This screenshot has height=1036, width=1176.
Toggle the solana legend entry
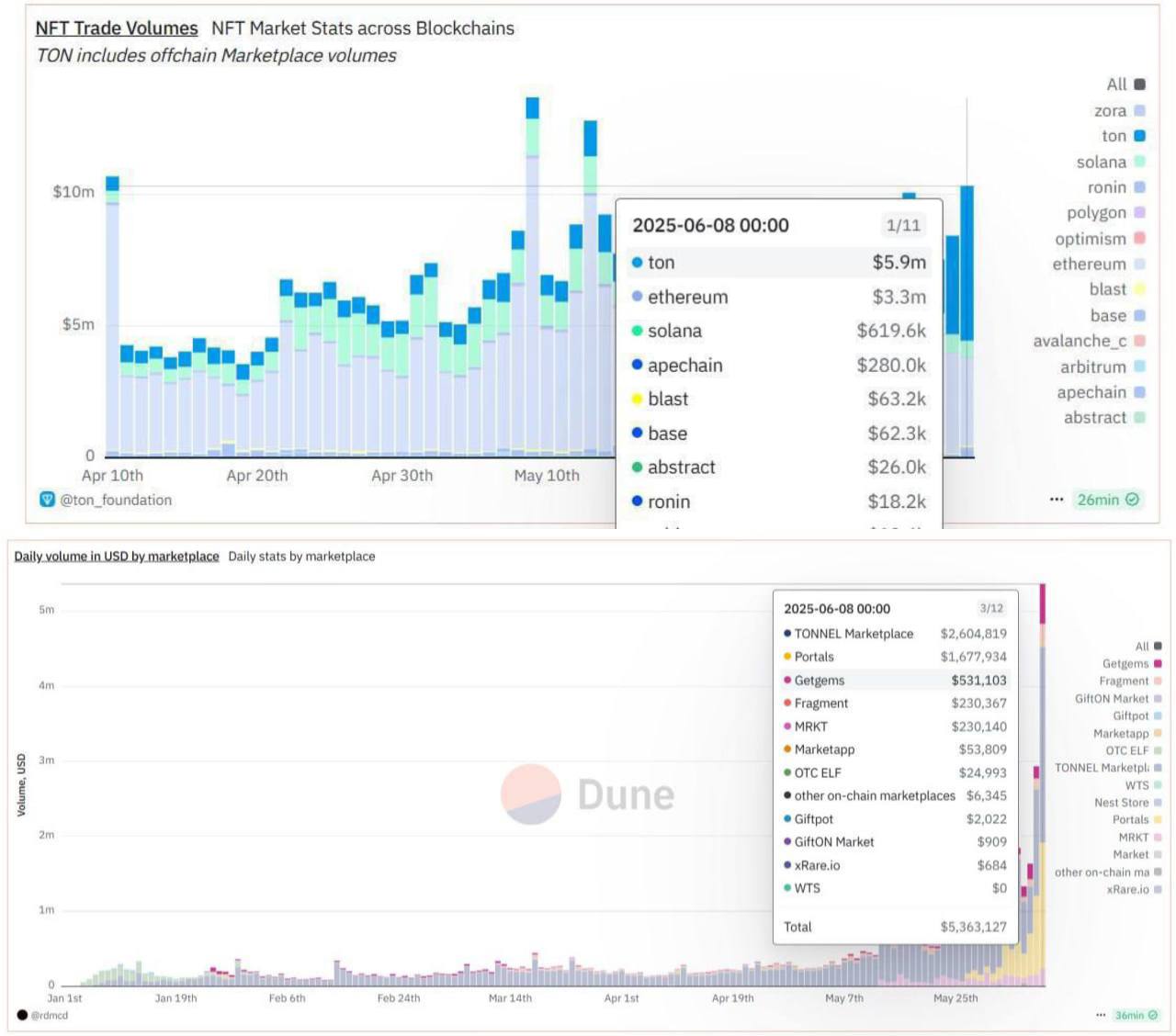point(1111,162)
